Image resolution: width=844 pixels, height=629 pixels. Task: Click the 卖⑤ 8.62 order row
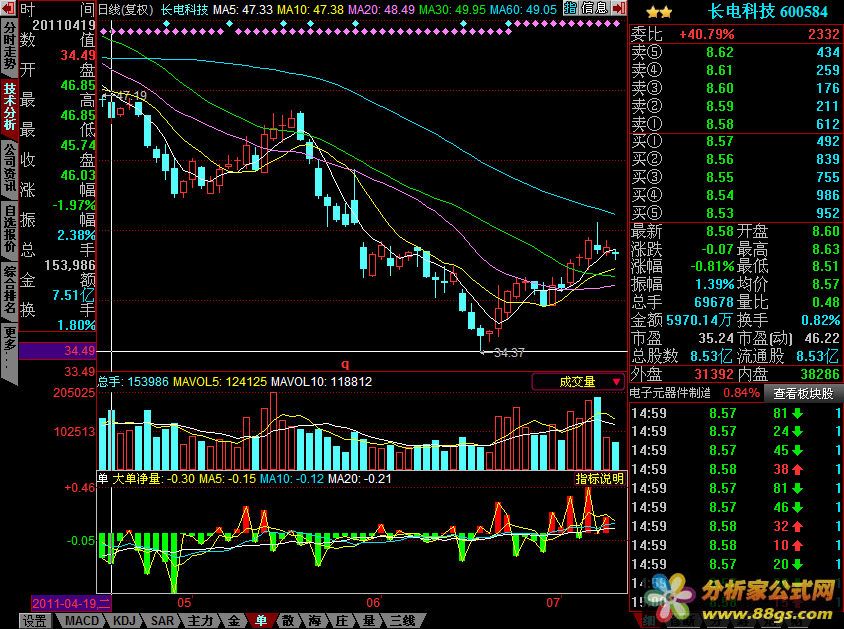click(735, 52)
